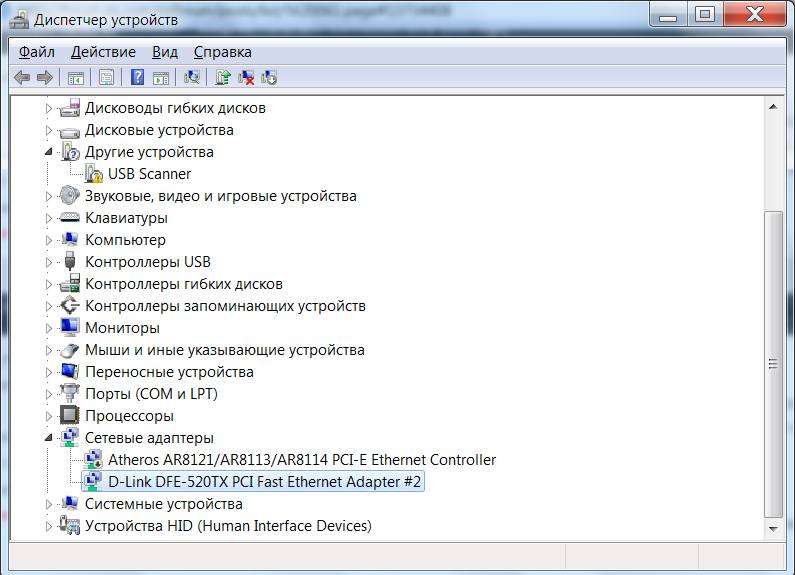Click the Monitors category icon
Viewport: 795px width, 575px height.
69,328
